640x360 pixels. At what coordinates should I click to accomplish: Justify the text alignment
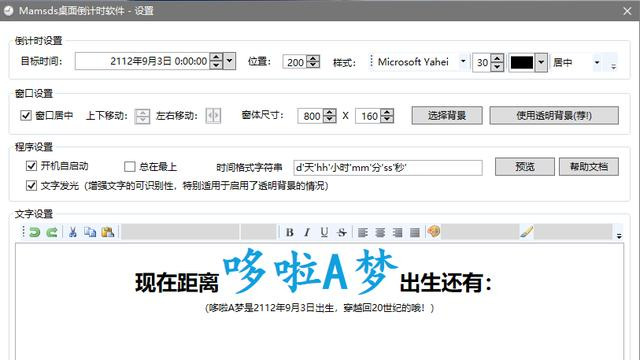coord(415,232)
